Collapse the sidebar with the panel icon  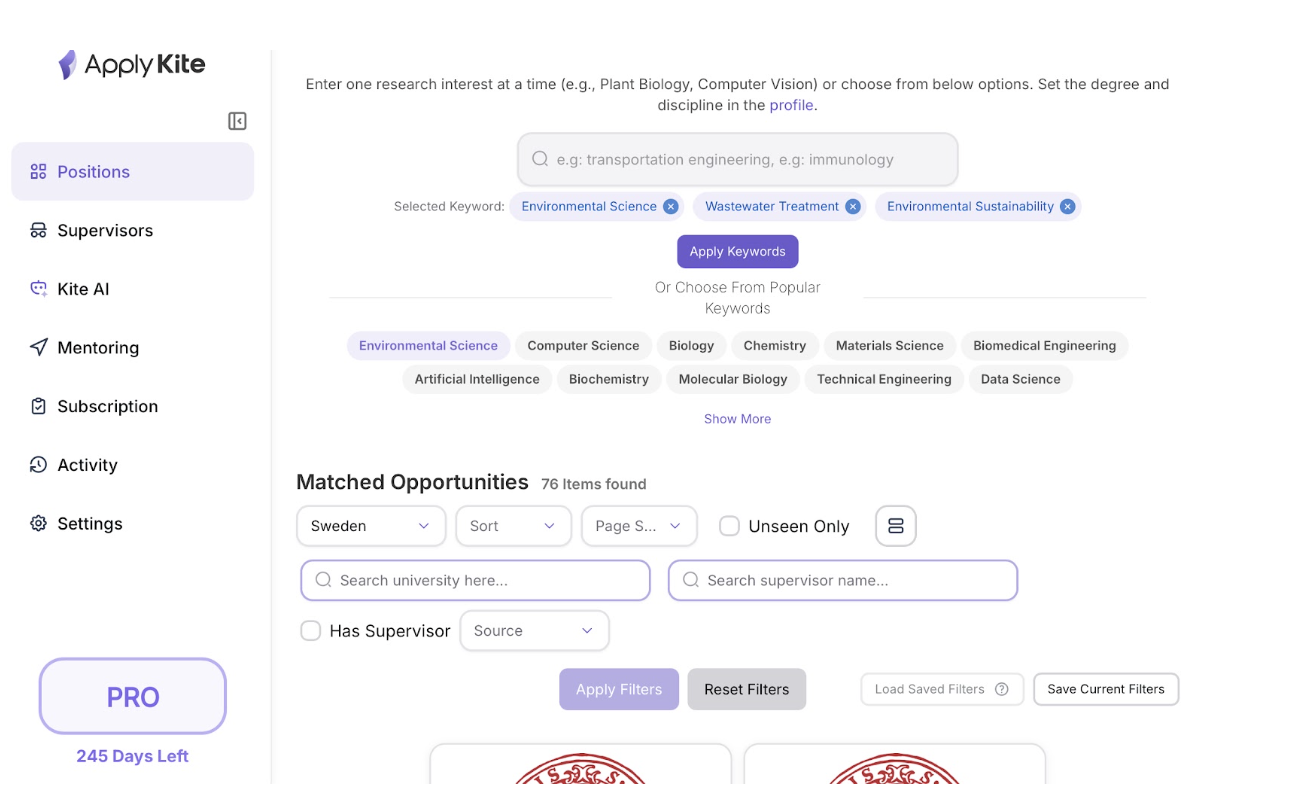(x=237, y=121)
